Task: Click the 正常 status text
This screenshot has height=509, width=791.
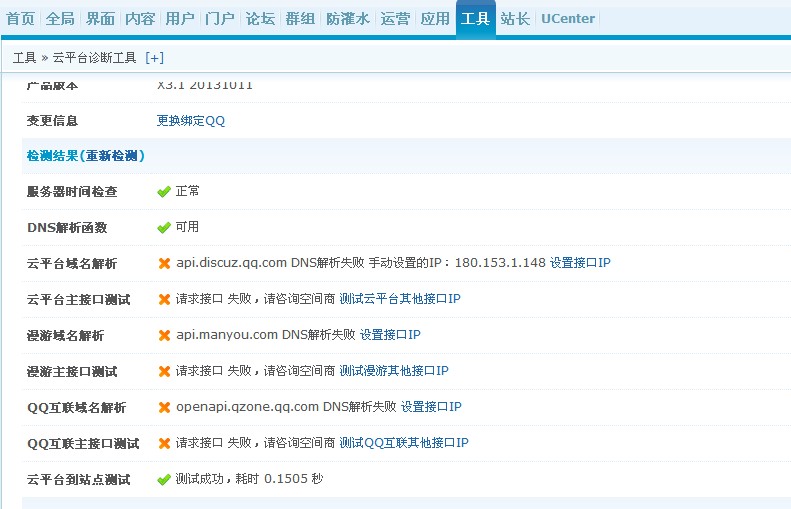Action: click(x=187, y=191)
